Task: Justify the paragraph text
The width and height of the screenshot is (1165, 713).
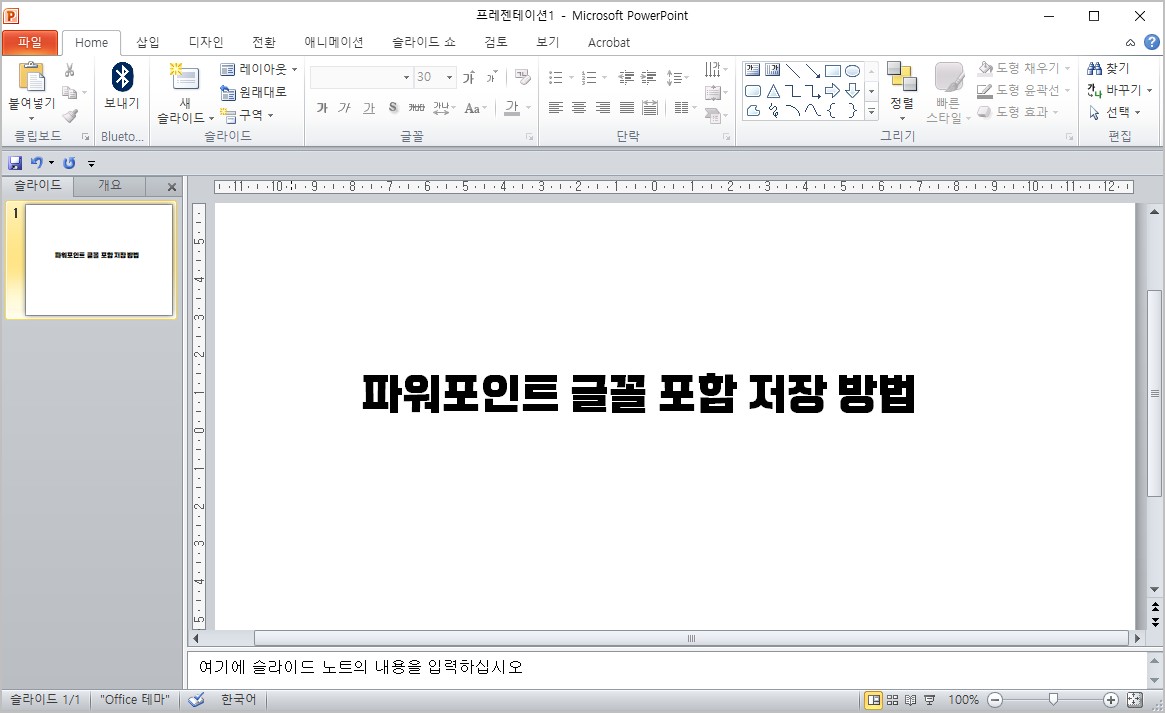Action: 627,108
